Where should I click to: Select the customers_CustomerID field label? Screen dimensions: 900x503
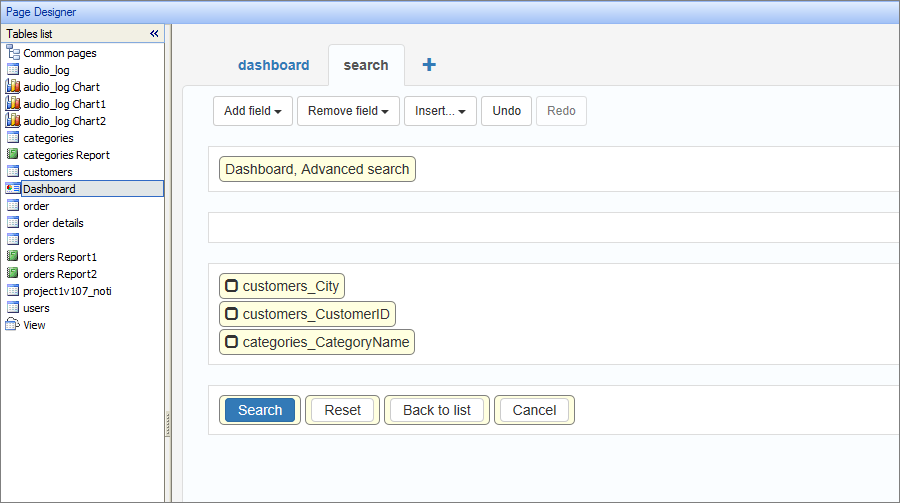pyautogui.click(x=316, y=314)
